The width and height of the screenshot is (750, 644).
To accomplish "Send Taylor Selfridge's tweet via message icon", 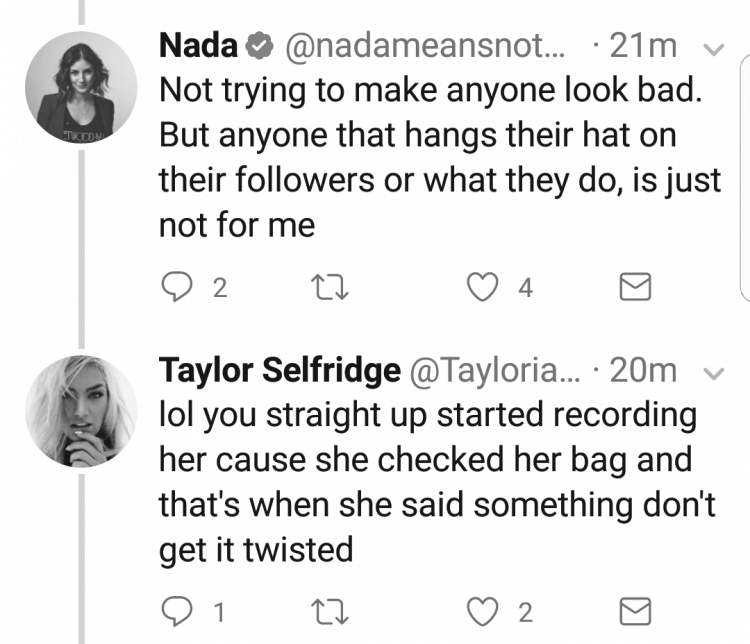I will tap(635, 611).
